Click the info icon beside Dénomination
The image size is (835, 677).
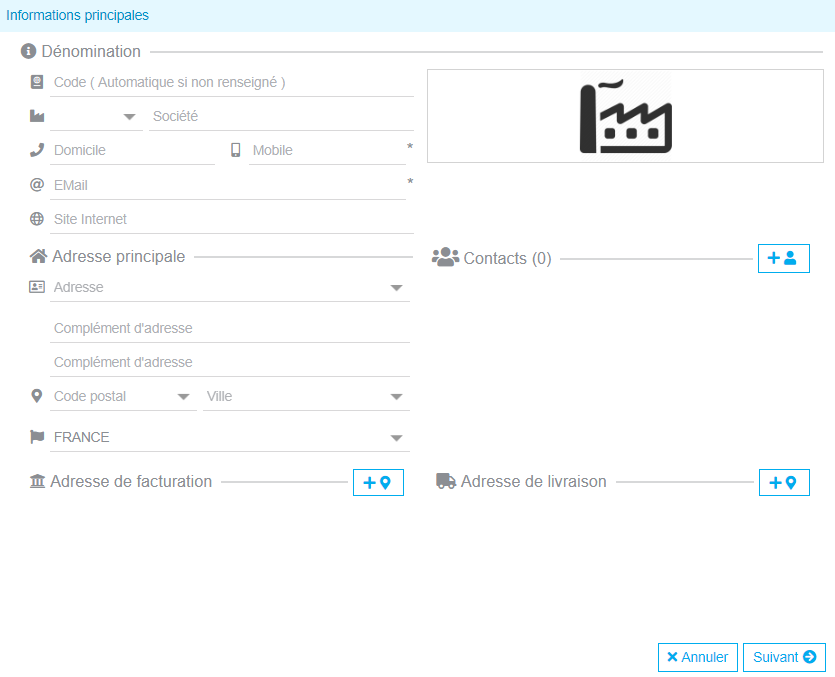tap(28, 51)
